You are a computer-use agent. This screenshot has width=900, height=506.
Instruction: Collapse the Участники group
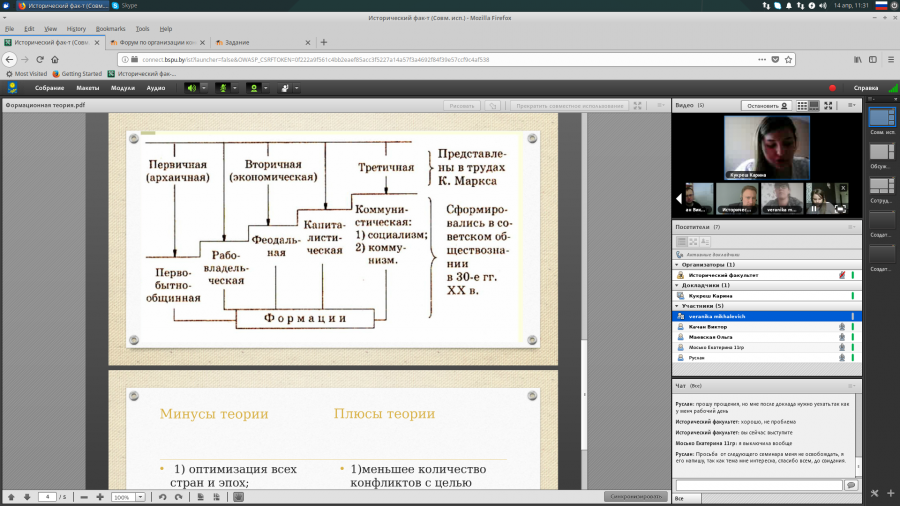[x=677, y=306]
